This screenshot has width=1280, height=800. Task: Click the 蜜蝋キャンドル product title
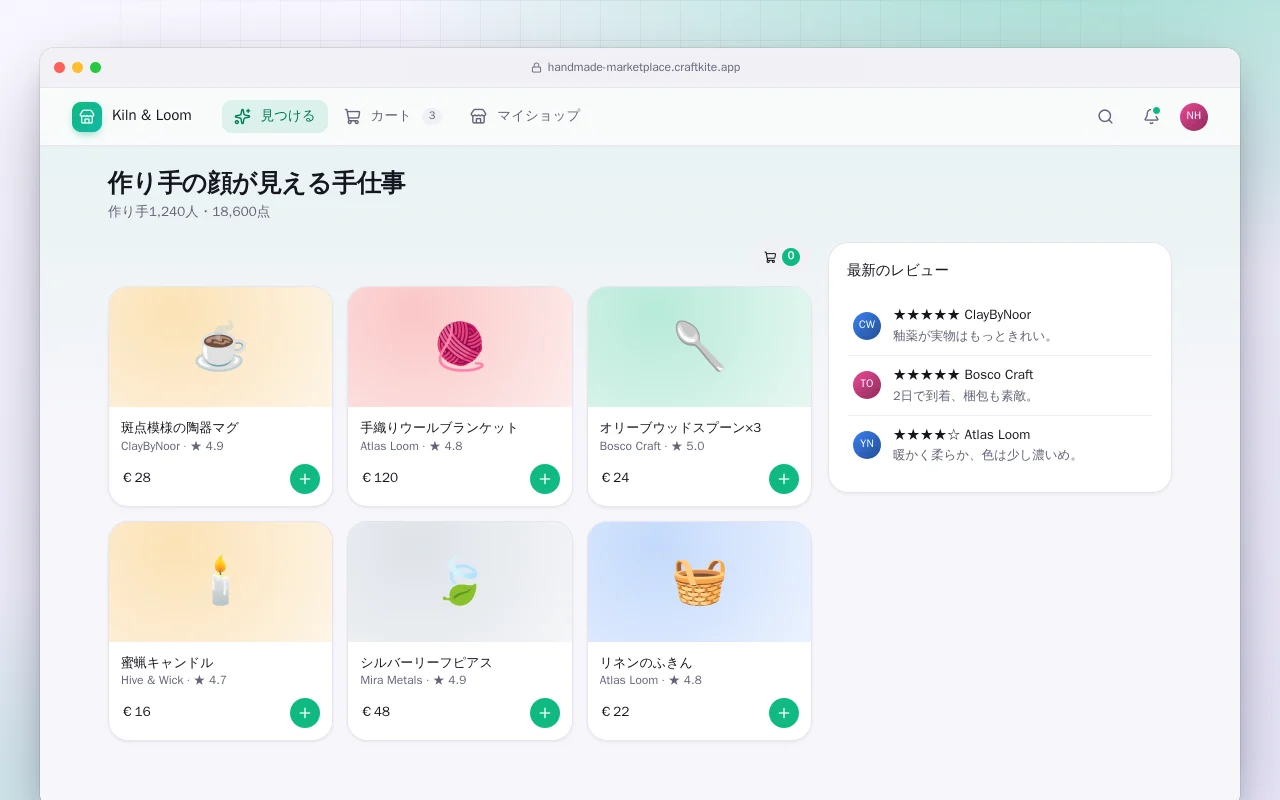[167, 663]
